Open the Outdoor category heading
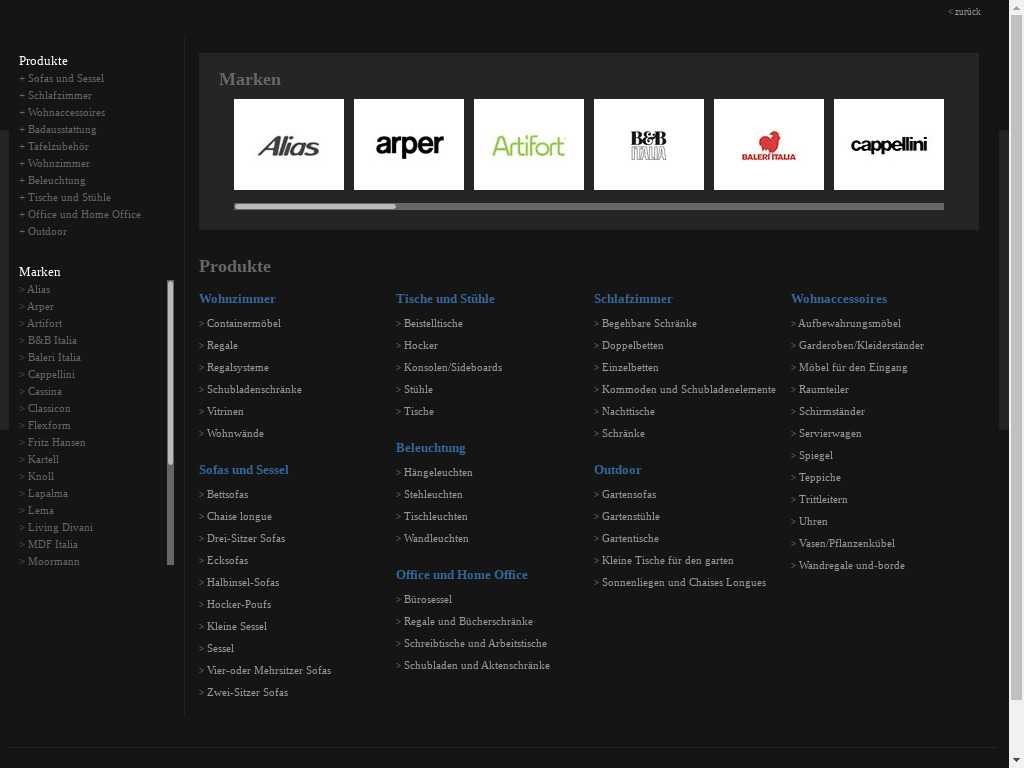Screen dimensions: 1024x768 617,470
